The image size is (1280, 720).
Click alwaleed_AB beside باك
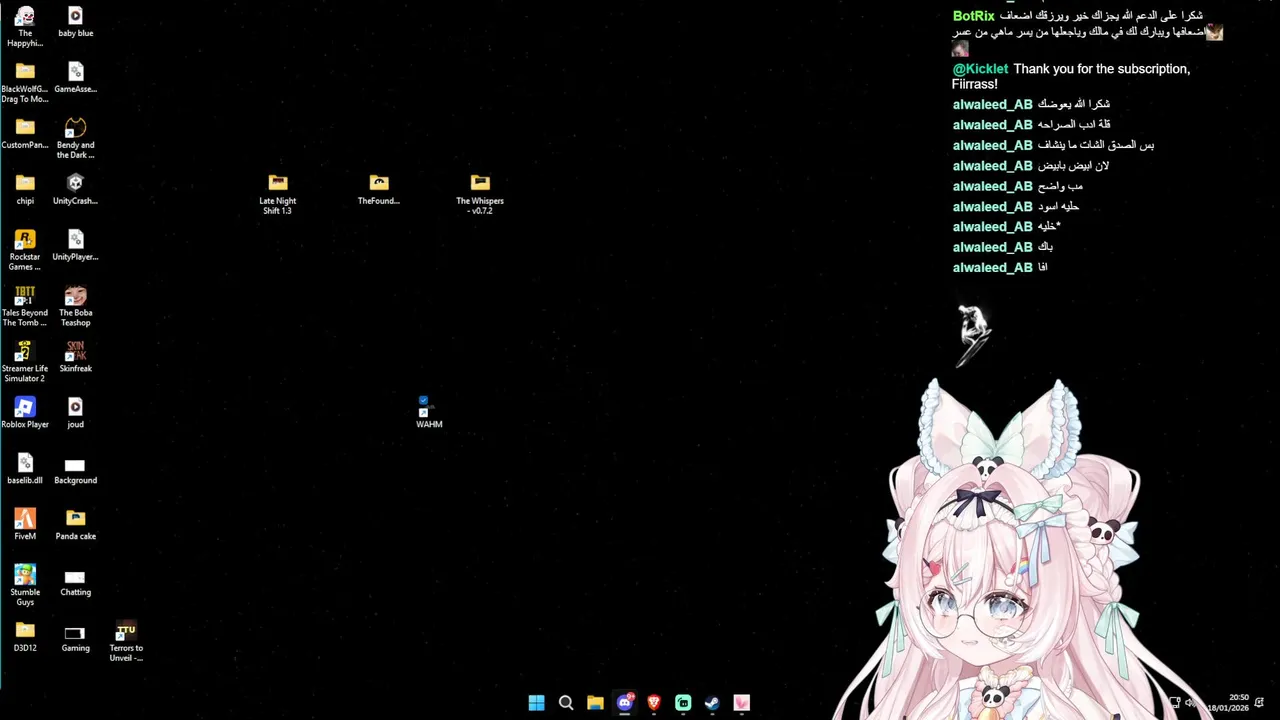pyautogui.click(x=992, y=247)
